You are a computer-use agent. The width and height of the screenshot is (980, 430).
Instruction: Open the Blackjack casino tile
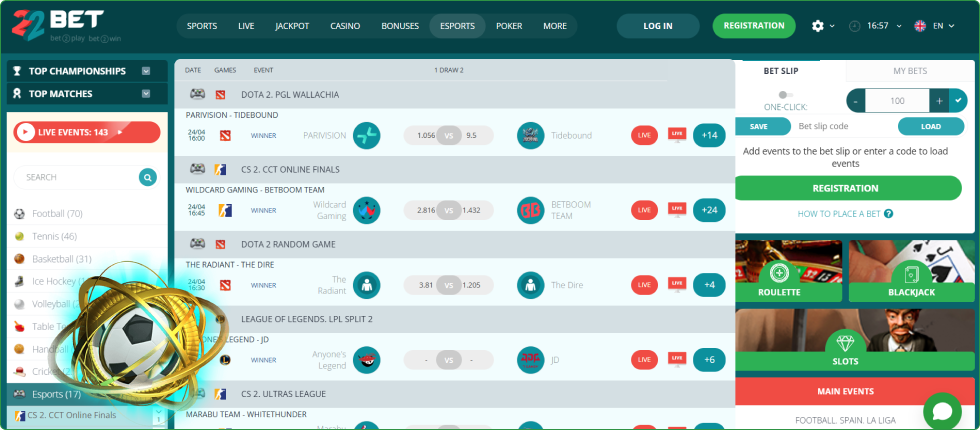pos(911,271)
